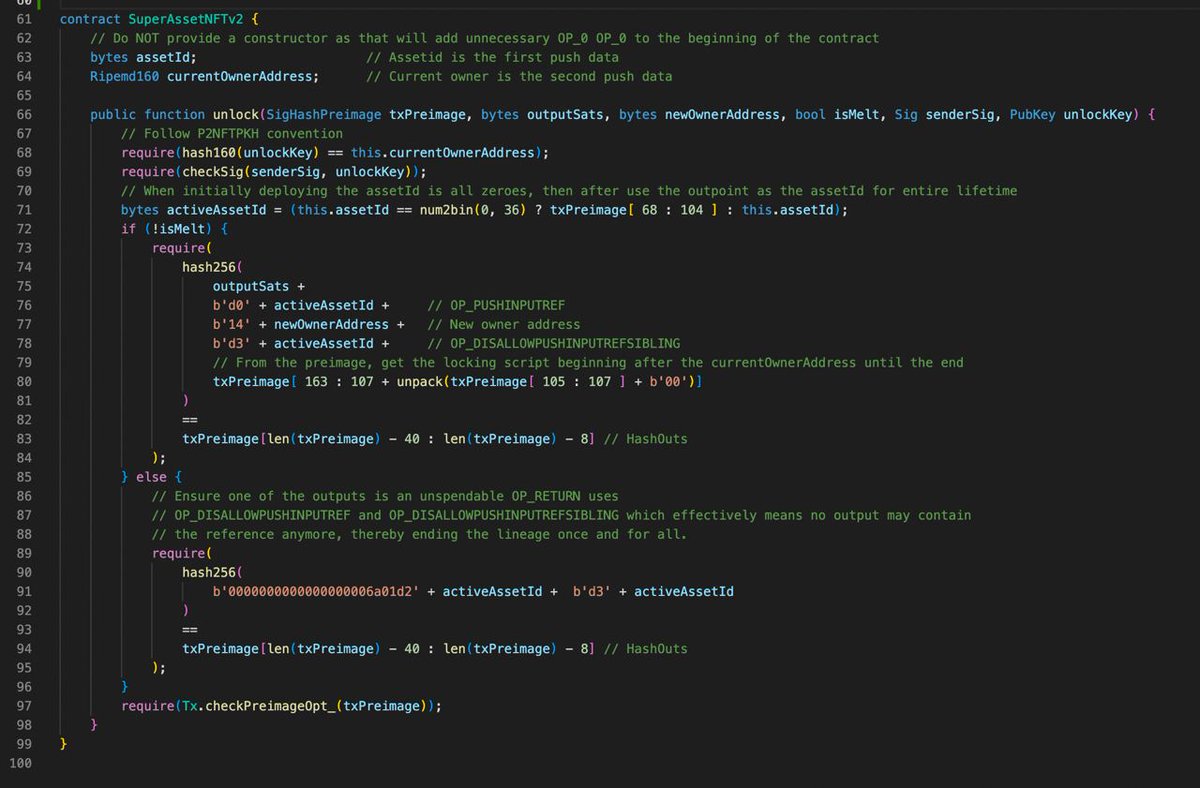1200x788 pixels.
Task: Click the 'hash160' call on line 68
Action: coord(209,152)
